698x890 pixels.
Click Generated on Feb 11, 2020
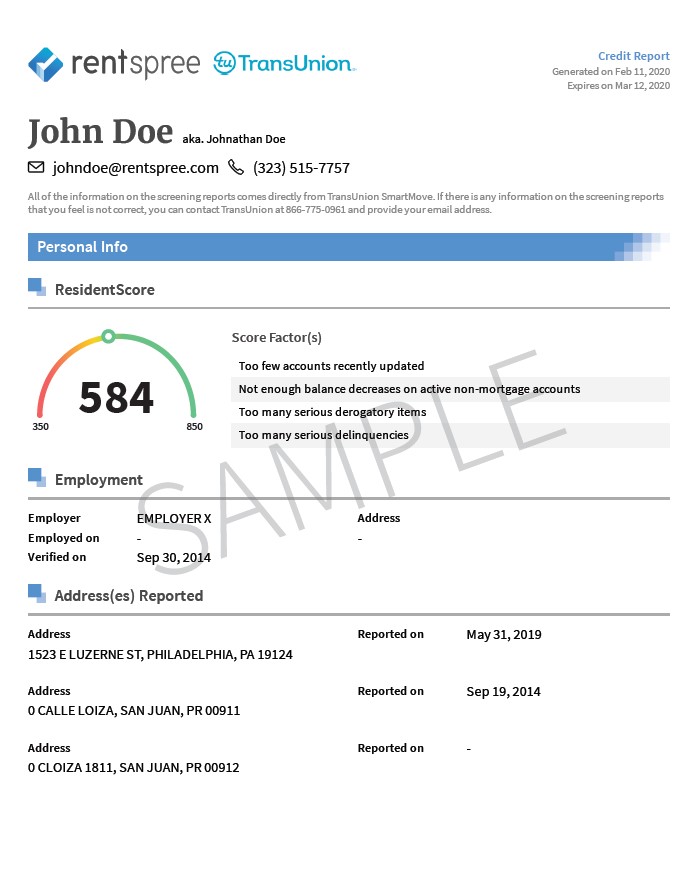(x=611, y=72)
